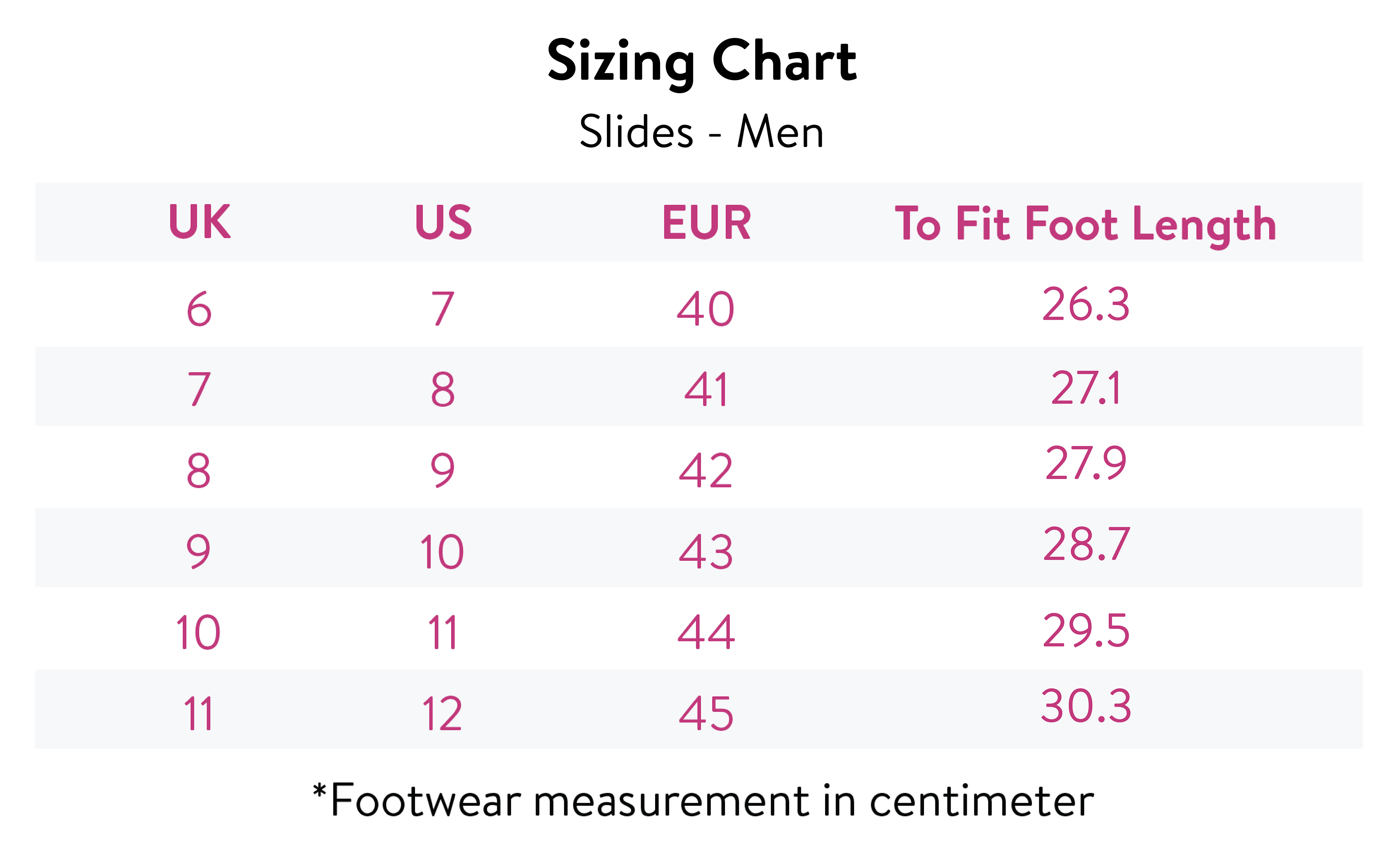Viewport: 1400px width, 843px height.
Task: Click UK size 6 cell
Action: (199, 310)
